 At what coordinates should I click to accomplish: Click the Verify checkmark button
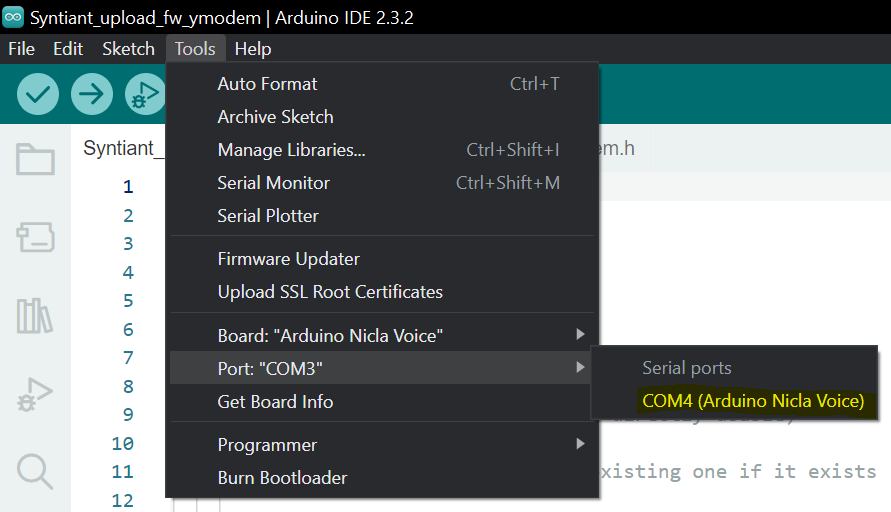(38, 95)
